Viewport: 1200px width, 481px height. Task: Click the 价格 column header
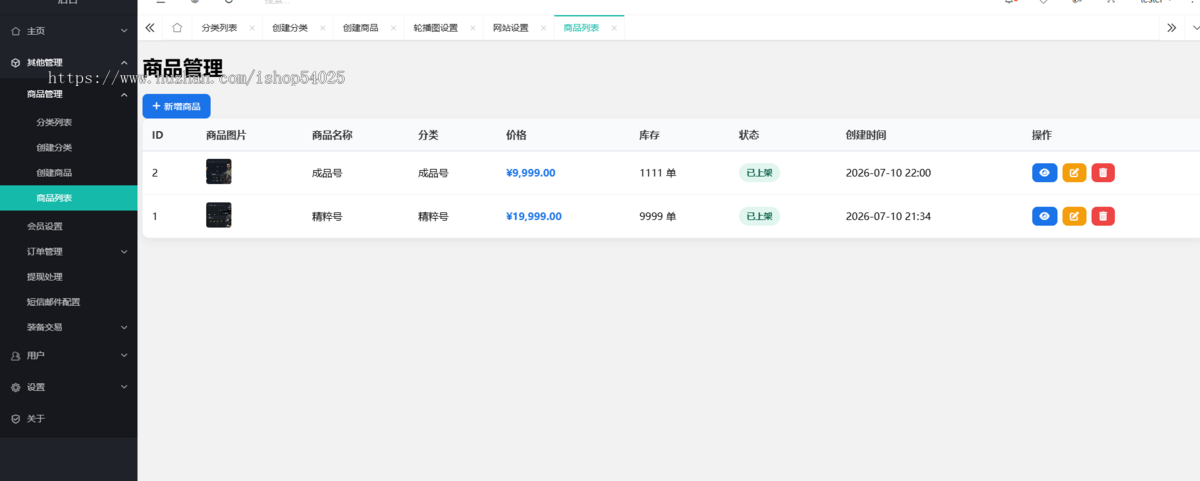[516, 135]
